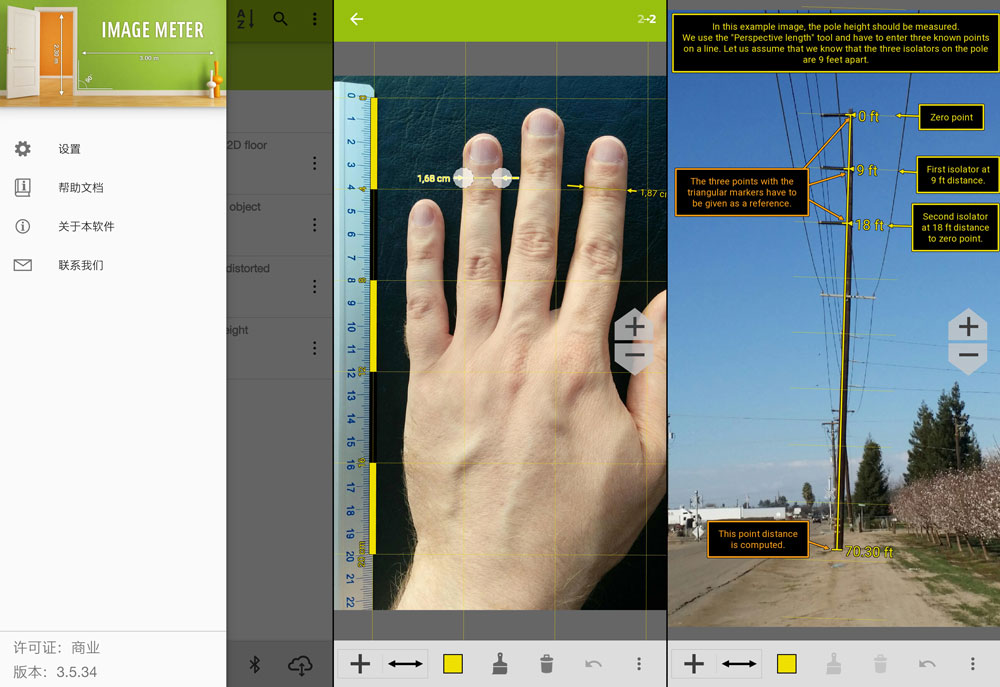Click the 9 ft pole label
This screenshot has height=687, width=1000.
pos(867,170)
